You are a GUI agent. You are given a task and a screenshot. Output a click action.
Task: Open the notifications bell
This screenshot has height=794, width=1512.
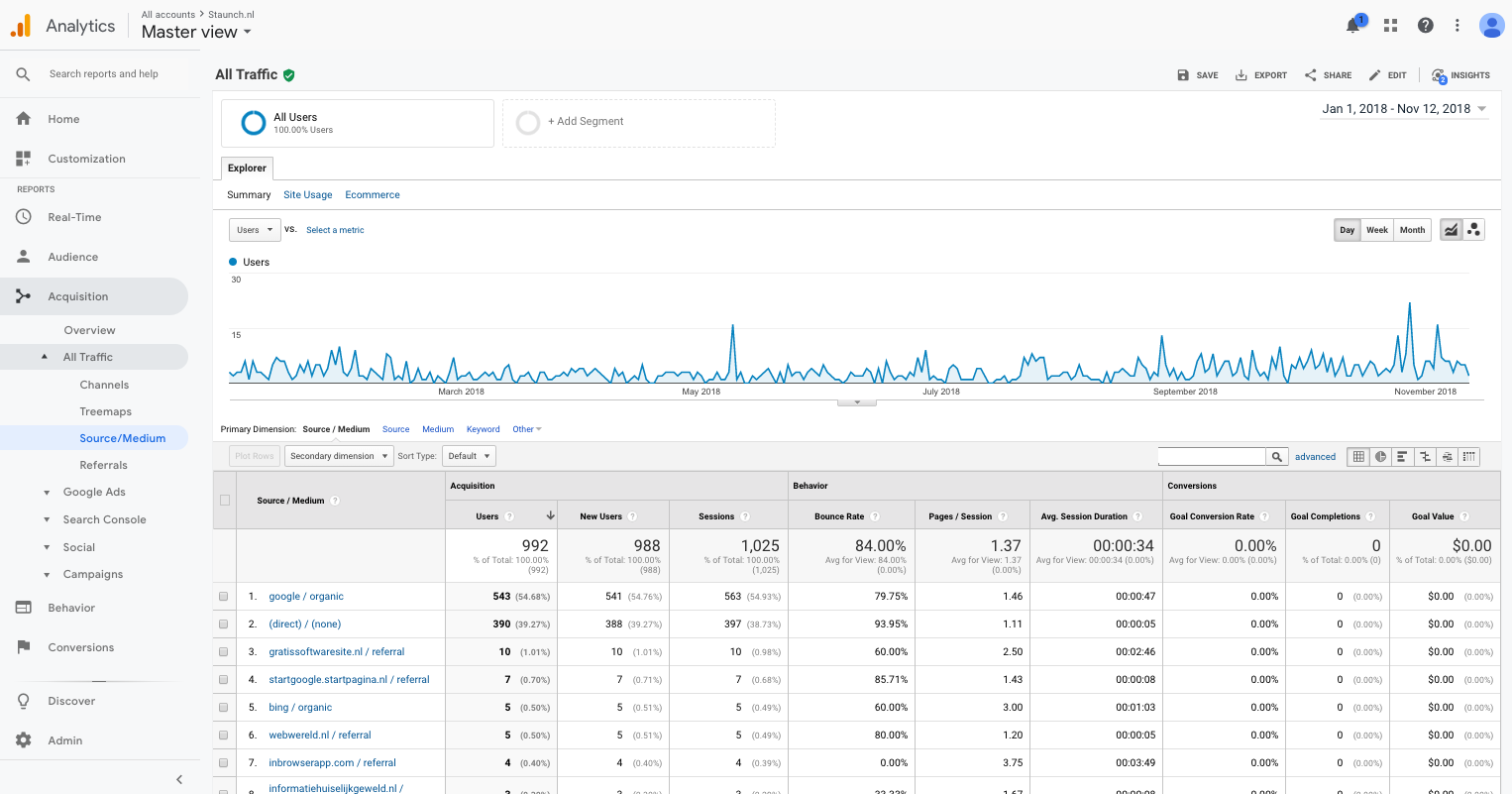click(x=1352, y=26)
